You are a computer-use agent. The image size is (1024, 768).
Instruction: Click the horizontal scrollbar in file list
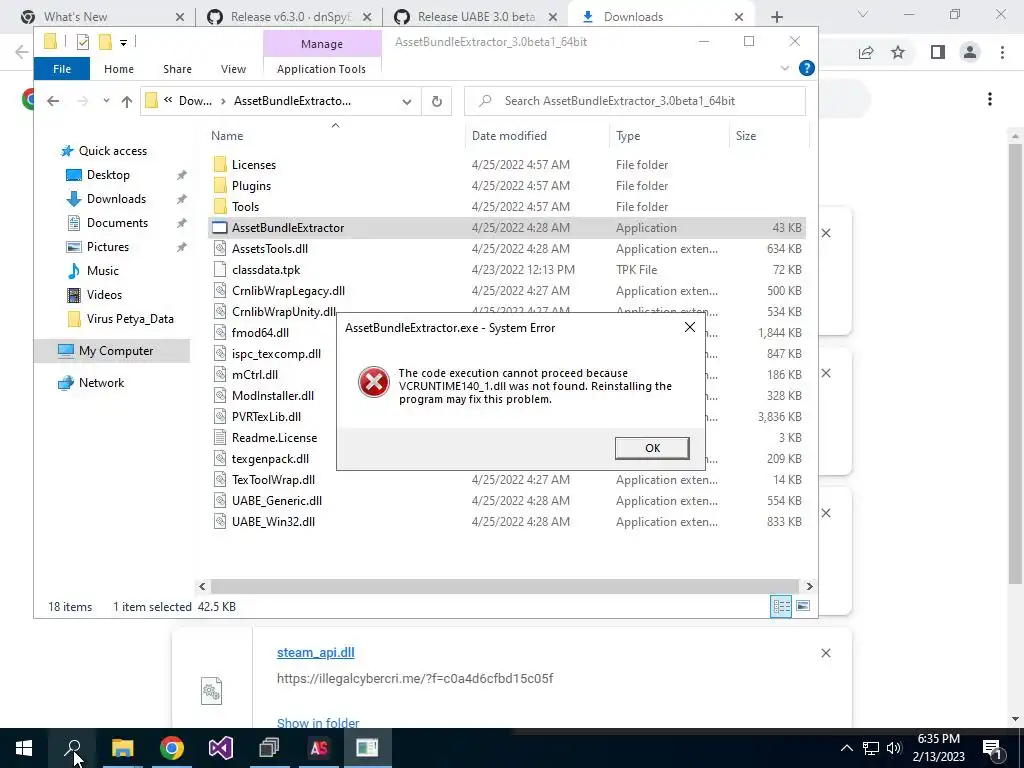pos(504,586)
